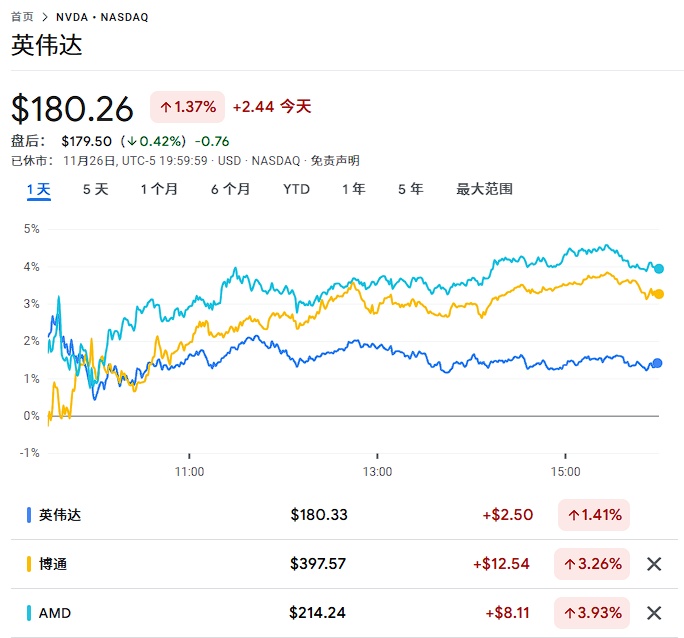
Task: Switch chart to 1 个月 range
Action: (x=159, y=189)
